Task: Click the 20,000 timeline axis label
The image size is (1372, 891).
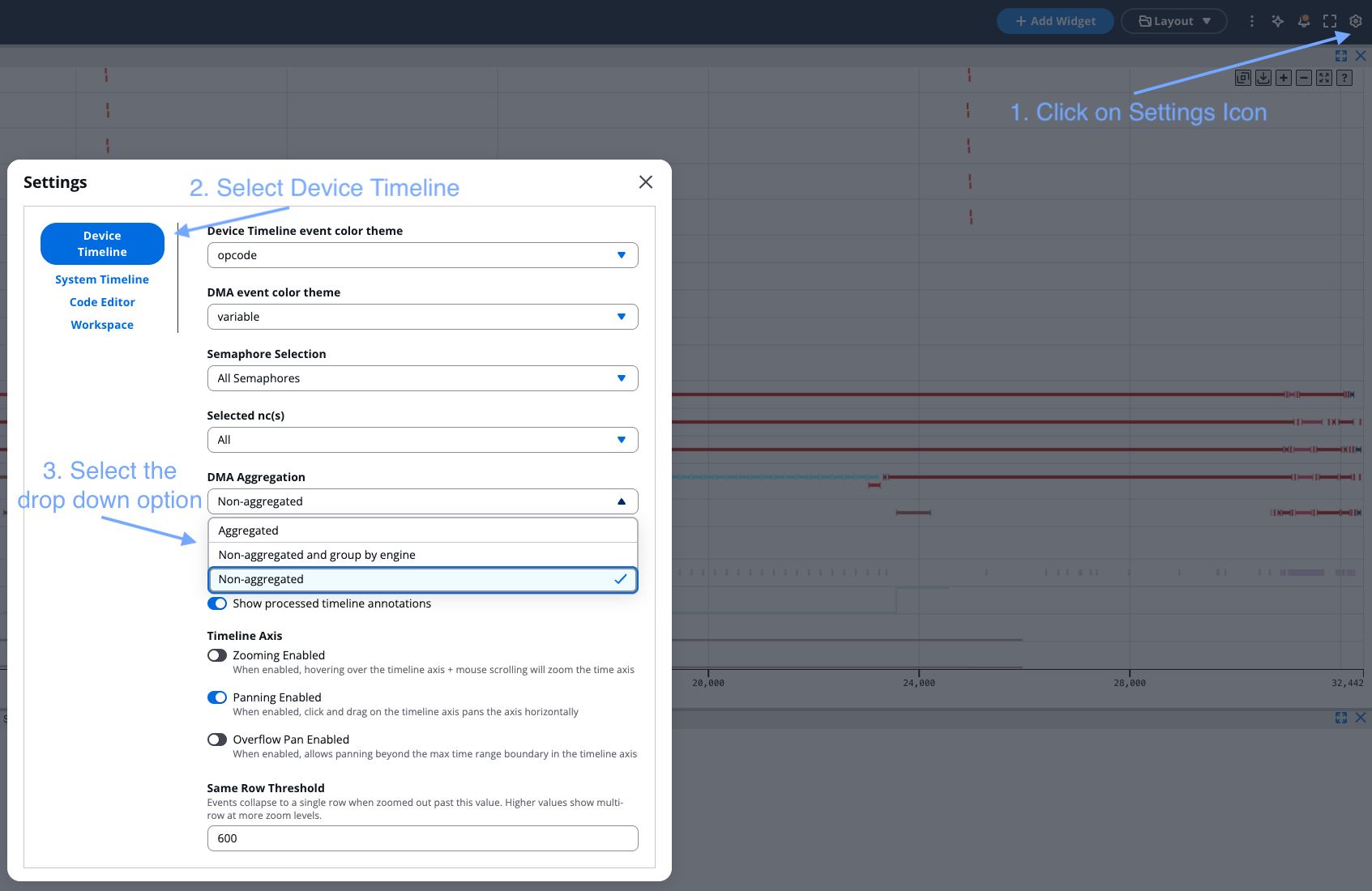Action: 708,683
